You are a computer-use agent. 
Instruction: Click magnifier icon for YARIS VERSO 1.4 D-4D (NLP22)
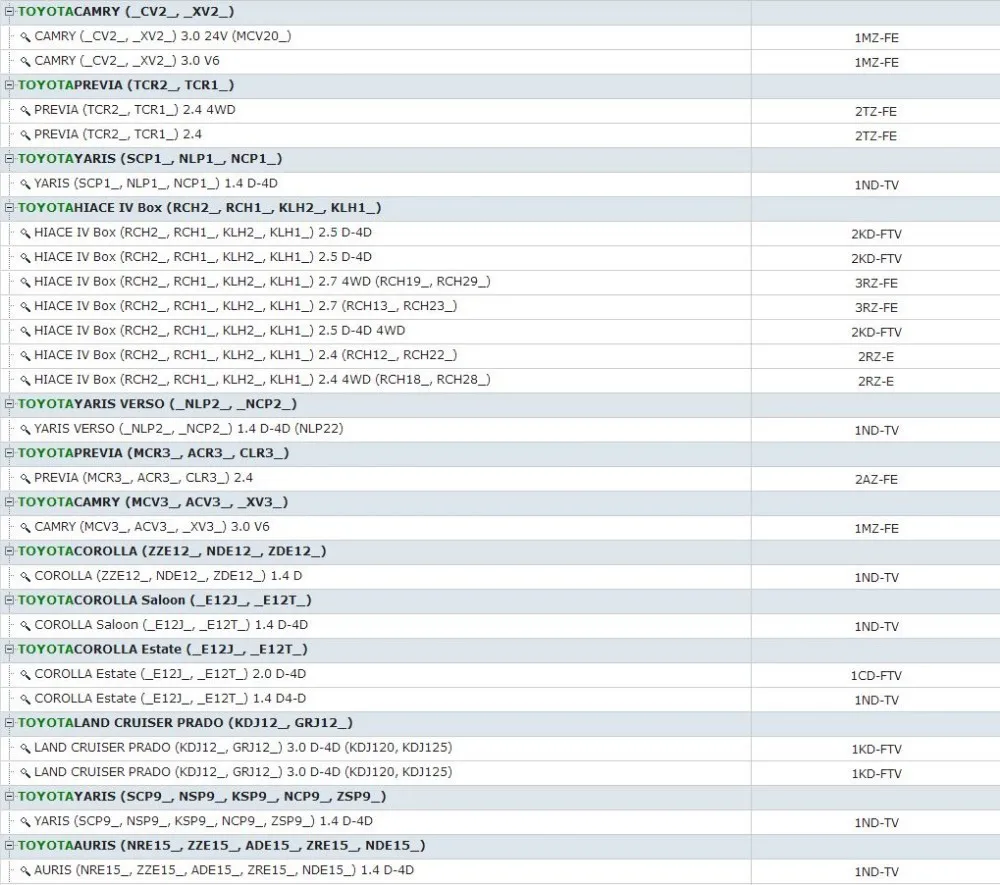25,430
